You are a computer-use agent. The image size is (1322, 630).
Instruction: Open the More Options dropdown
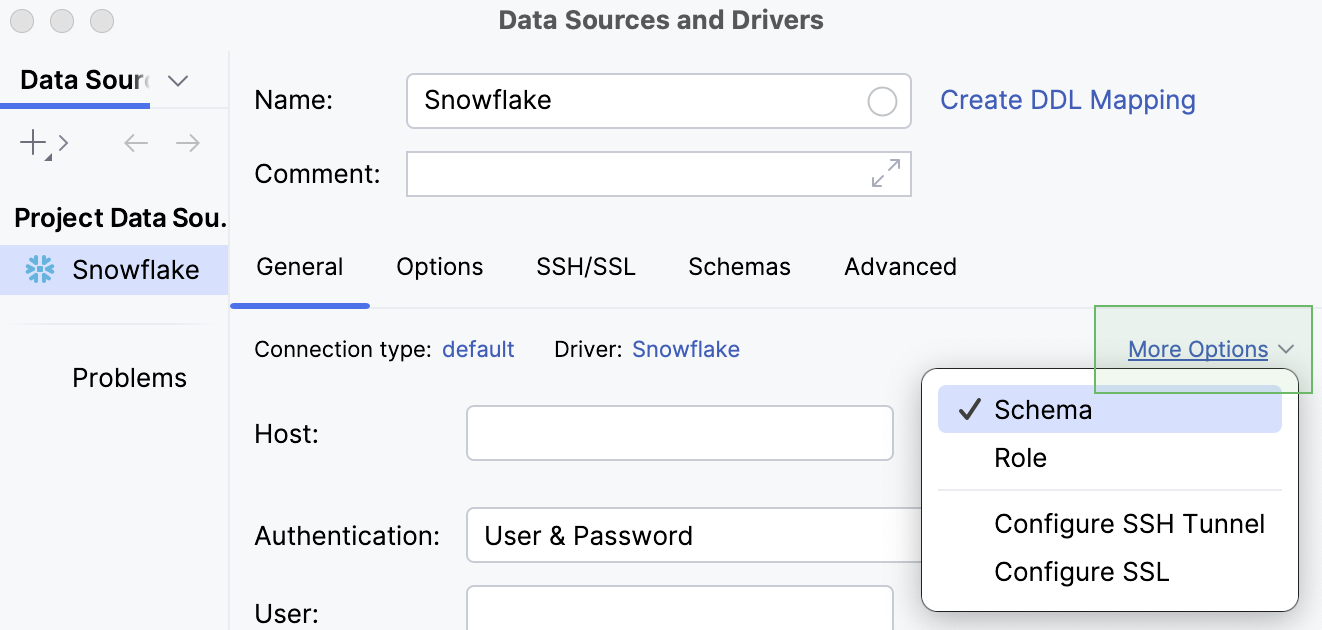pyautogui.click(x=1210, y=350)
